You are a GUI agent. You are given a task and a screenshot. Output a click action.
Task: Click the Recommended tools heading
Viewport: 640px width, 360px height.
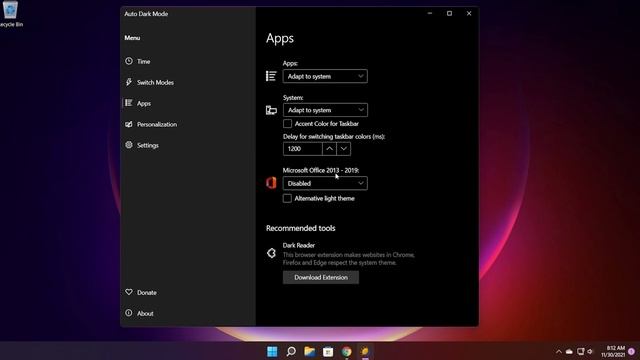300,228
